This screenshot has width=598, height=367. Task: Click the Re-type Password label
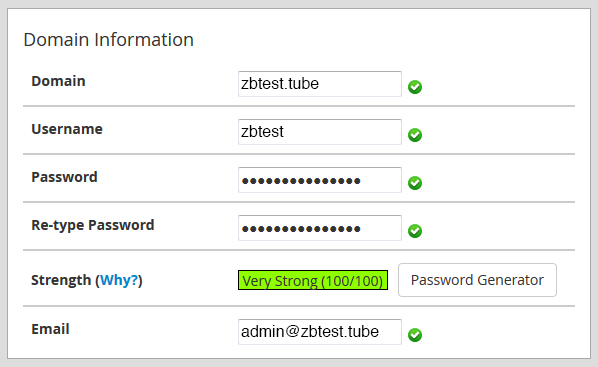(93, 225)
